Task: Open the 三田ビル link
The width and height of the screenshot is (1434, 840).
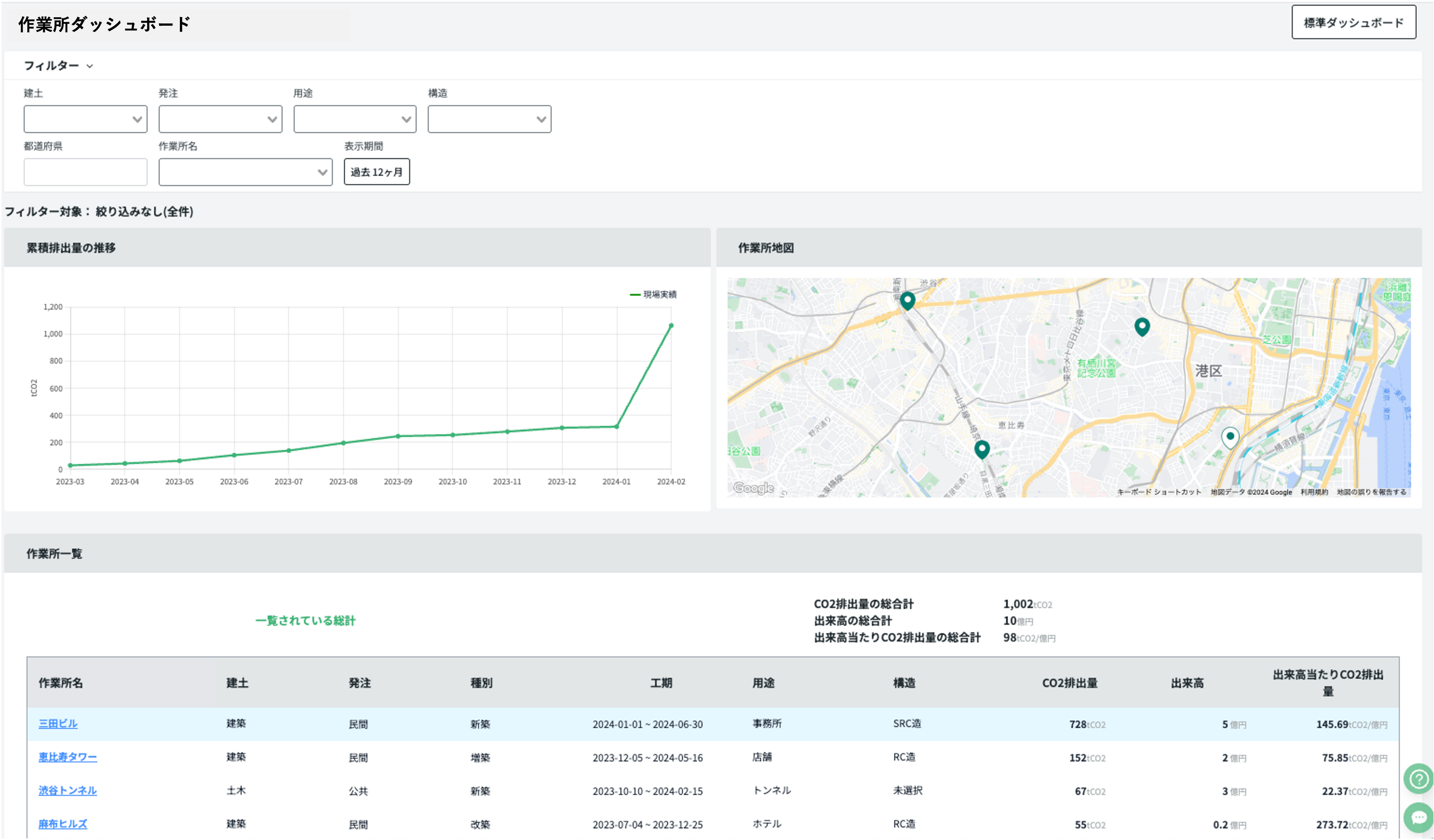Action: coord(58,723)
